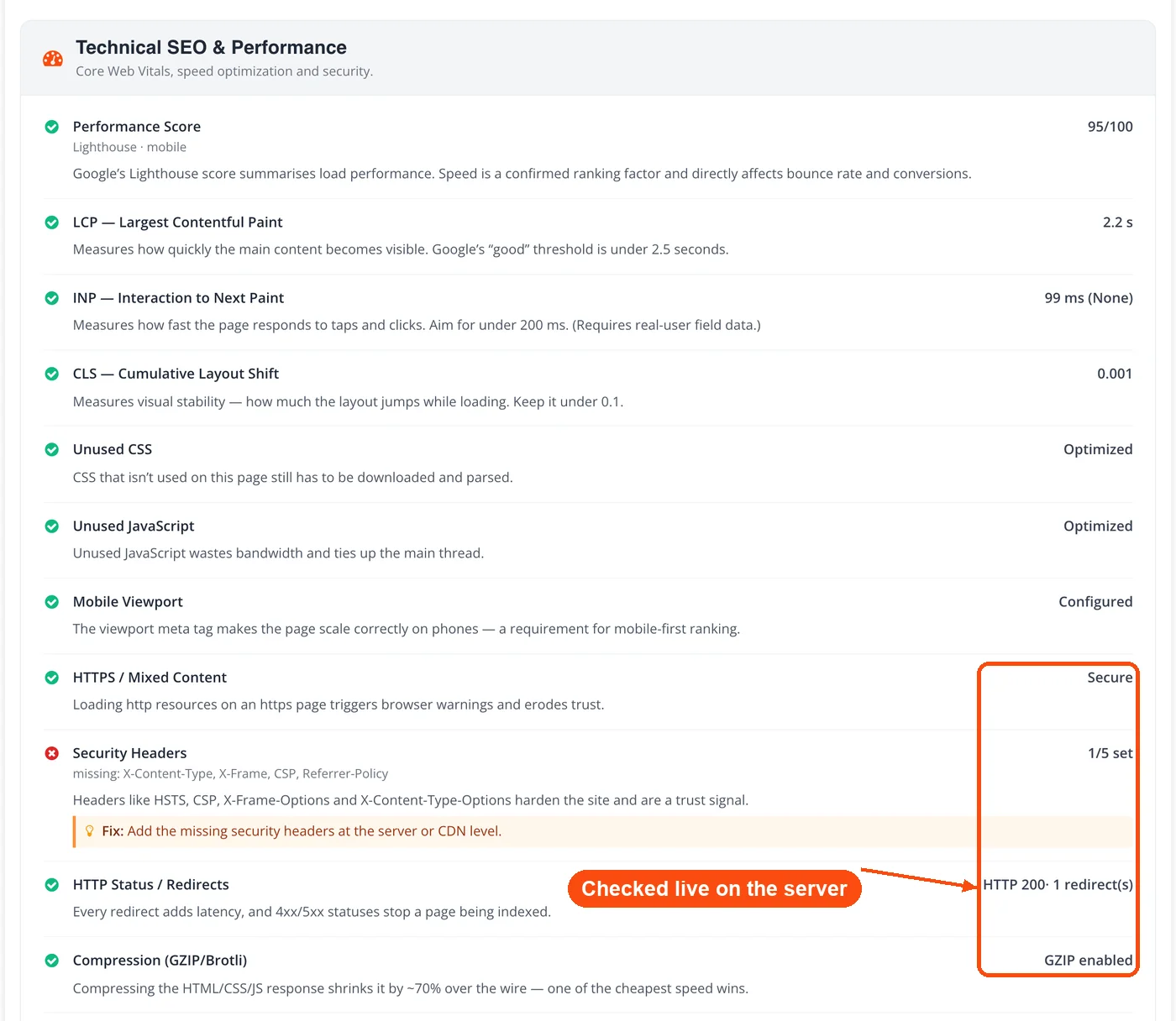1176x1021 pixels.
Task: Click the gauge icon beside Technical SEO & Performance
Action: 52,59
